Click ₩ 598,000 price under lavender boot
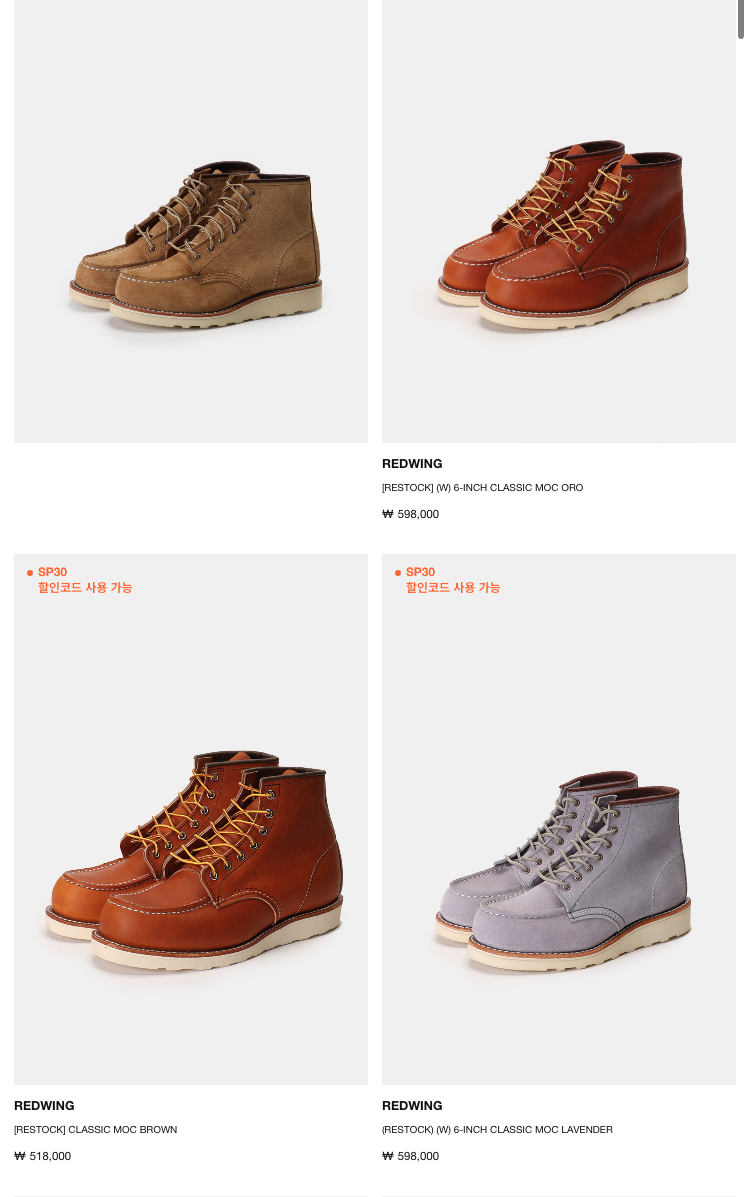 410,1156
